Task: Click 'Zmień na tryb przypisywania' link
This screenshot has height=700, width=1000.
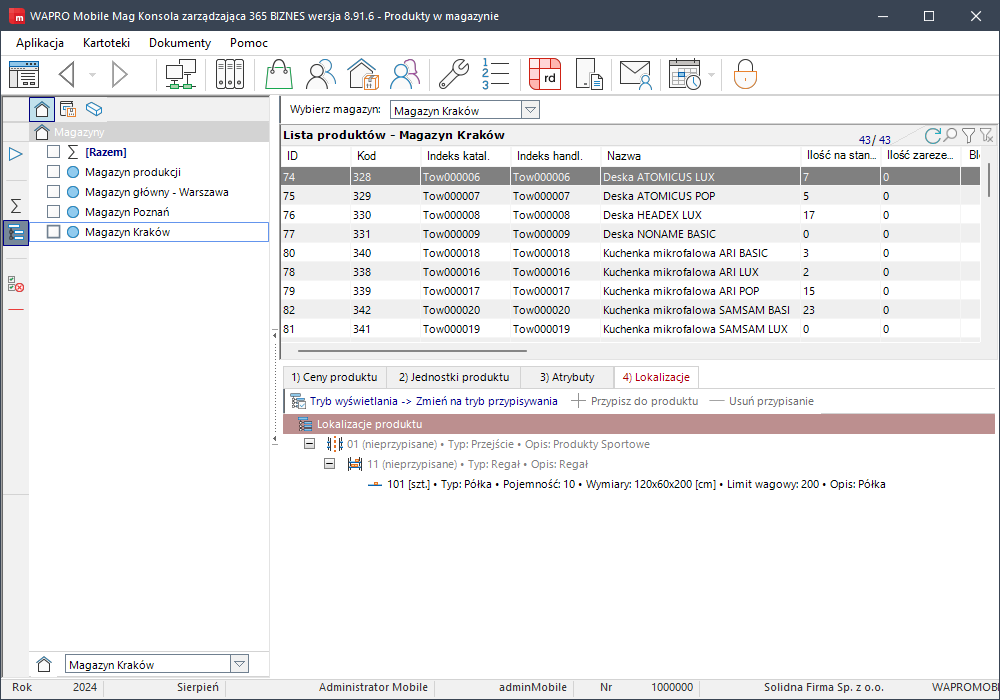Action: [487, 401]
